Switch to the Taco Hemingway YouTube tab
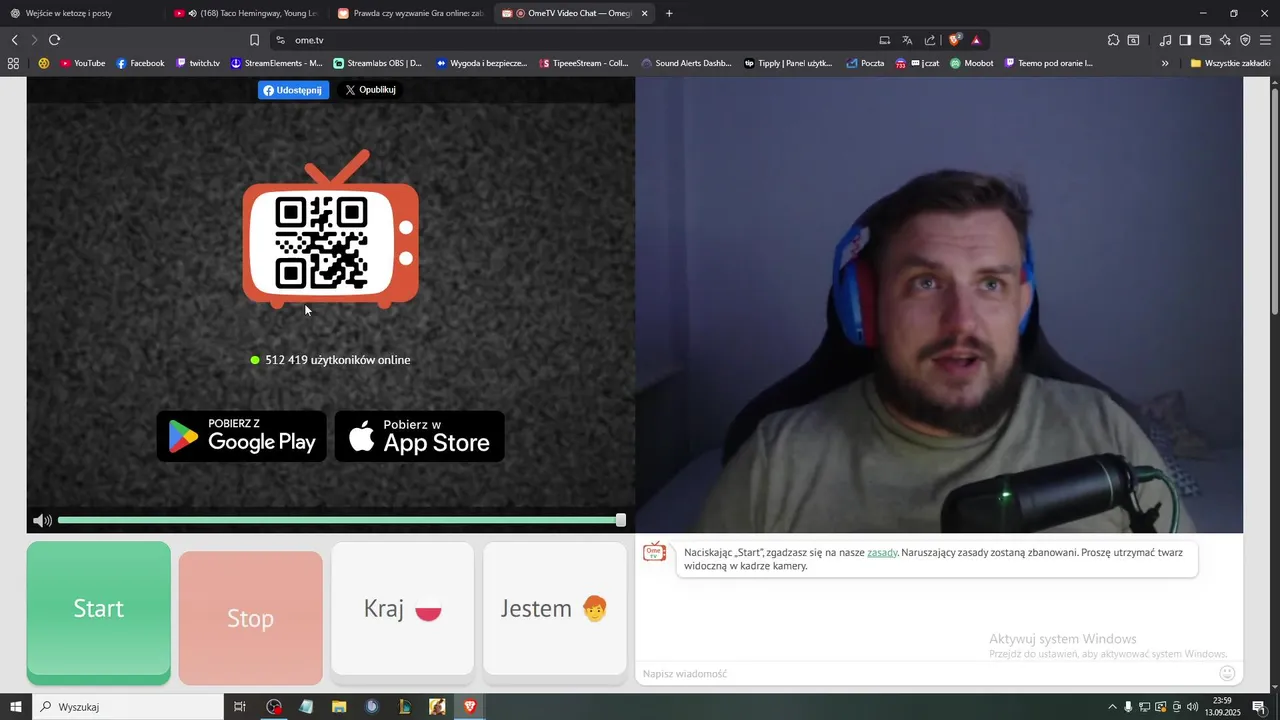The width and height of the screenshot is (1280, 720). click(245, 13)
